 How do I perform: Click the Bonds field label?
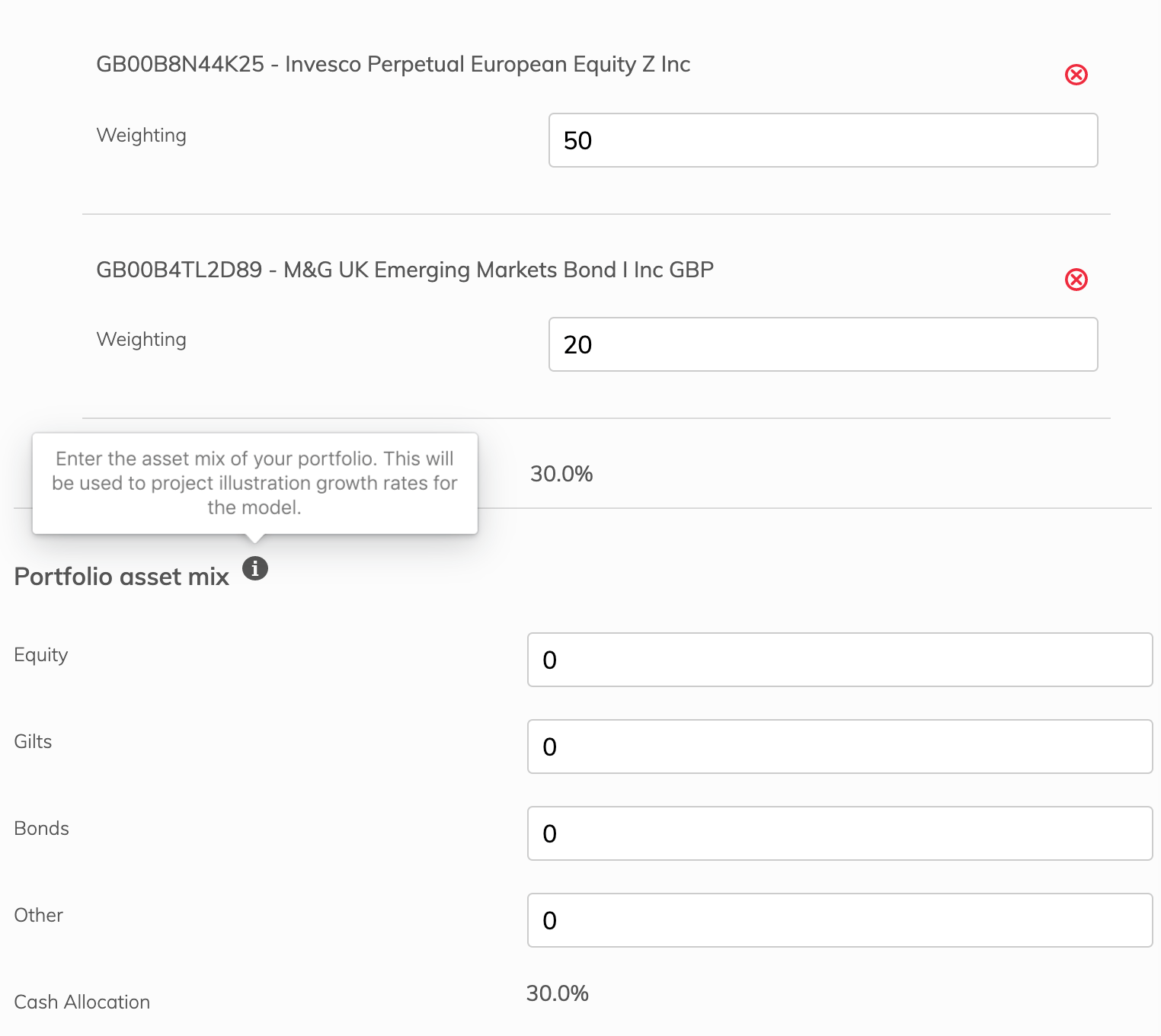pyautogui.click(x=42, y=829)
